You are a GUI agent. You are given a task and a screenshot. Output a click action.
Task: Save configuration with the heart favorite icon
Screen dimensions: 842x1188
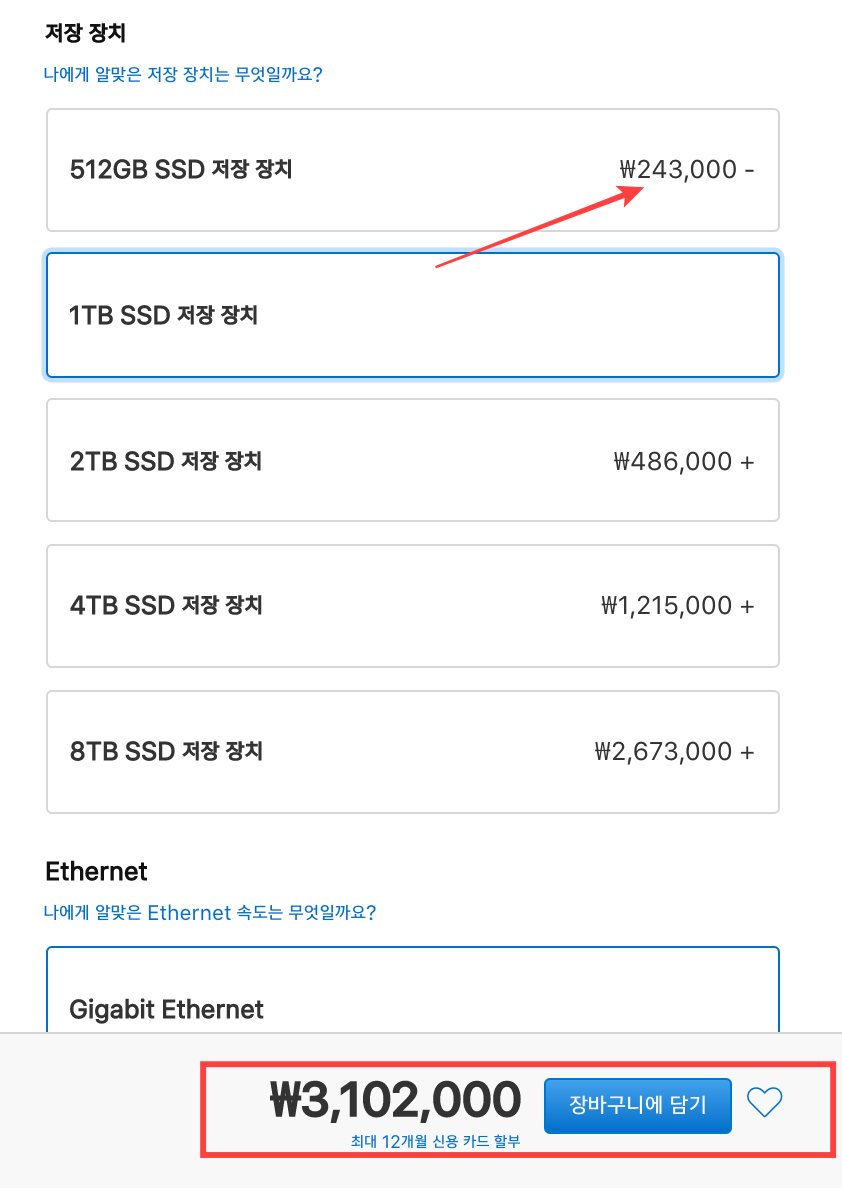point(765,1103)
